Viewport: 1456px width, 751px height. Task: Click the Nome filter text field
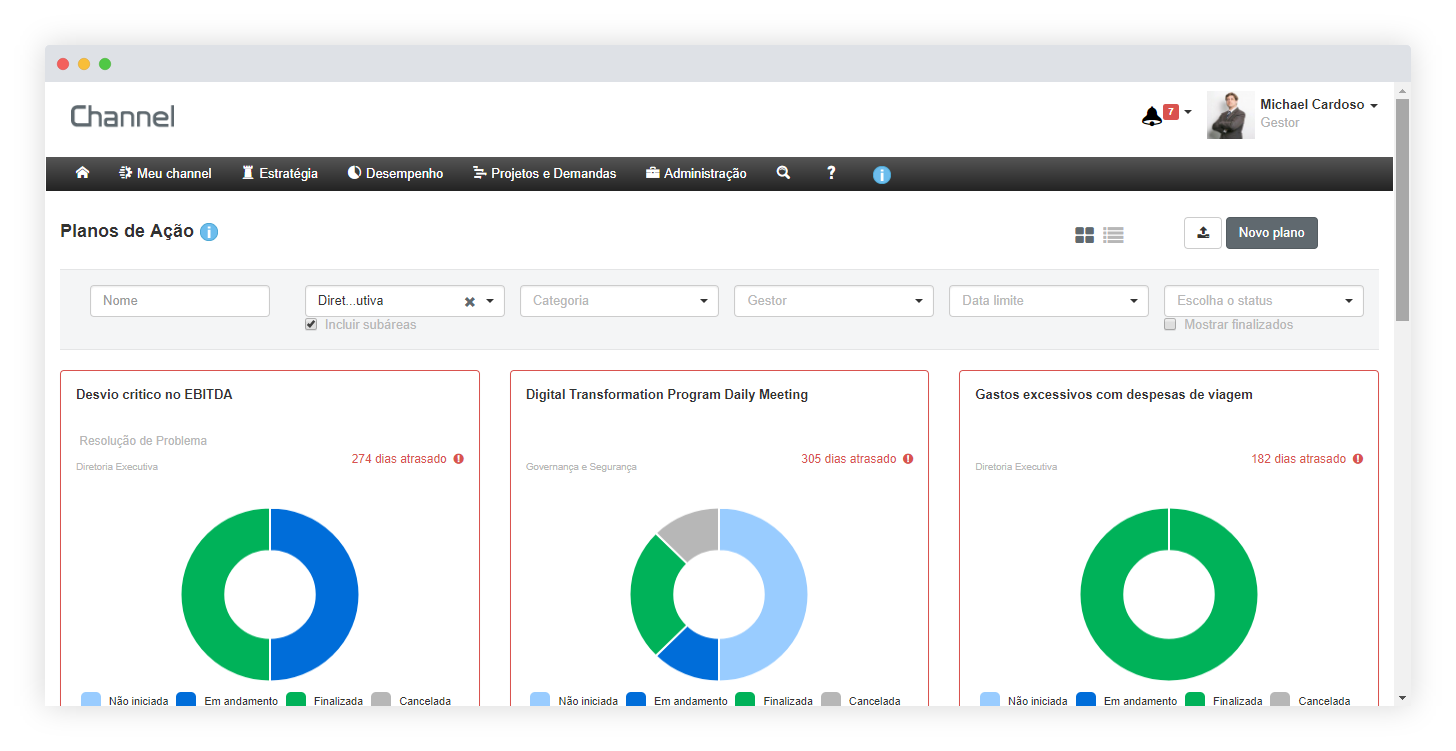(180, 301)
